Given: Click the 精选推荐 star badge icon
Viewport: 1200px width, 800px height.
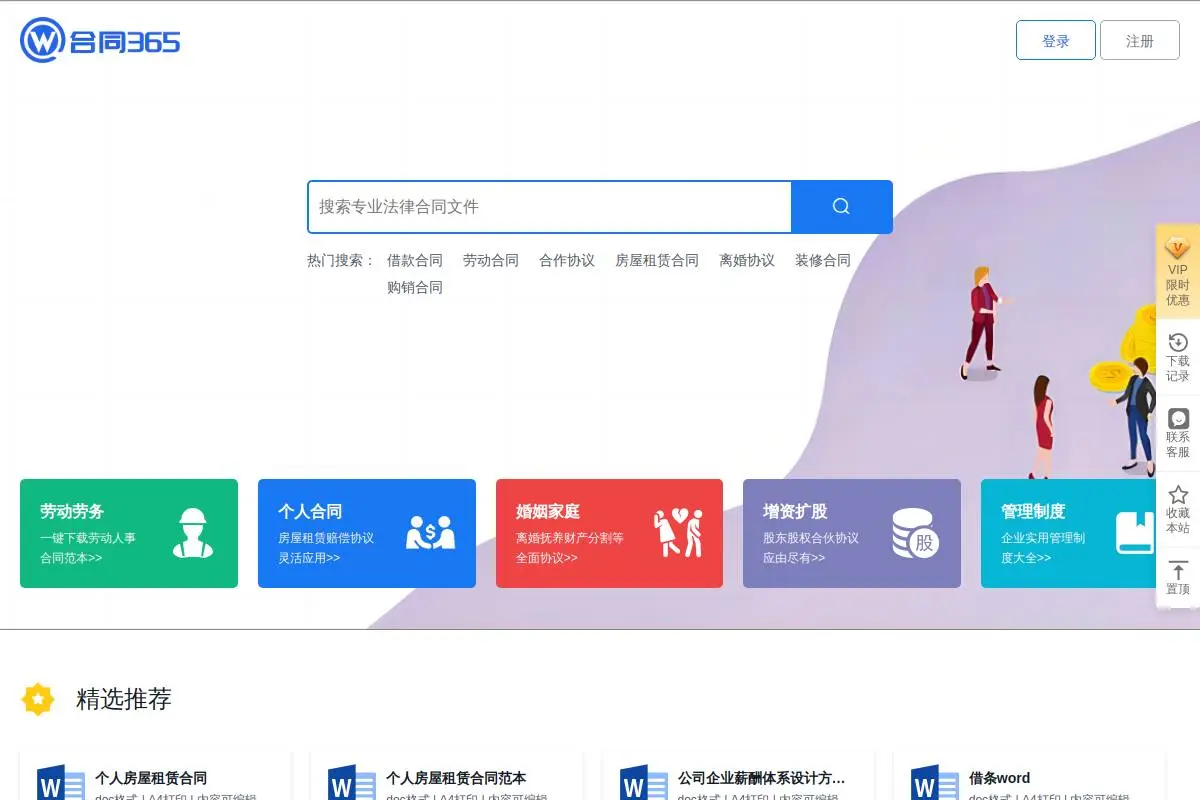Looking at the screenshot, I should [x=38, y=699].
